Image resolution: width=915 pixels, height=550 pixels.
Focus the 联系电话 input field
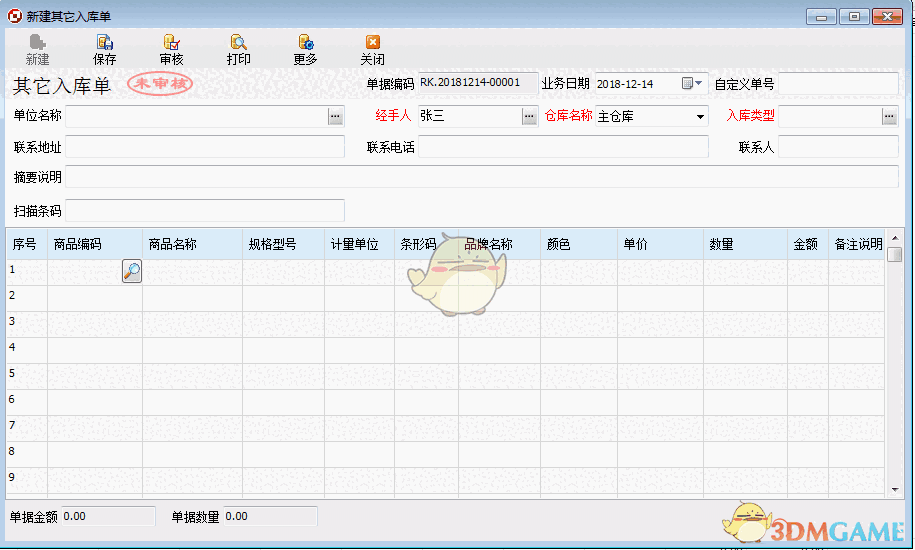click(x=563, y=147)
